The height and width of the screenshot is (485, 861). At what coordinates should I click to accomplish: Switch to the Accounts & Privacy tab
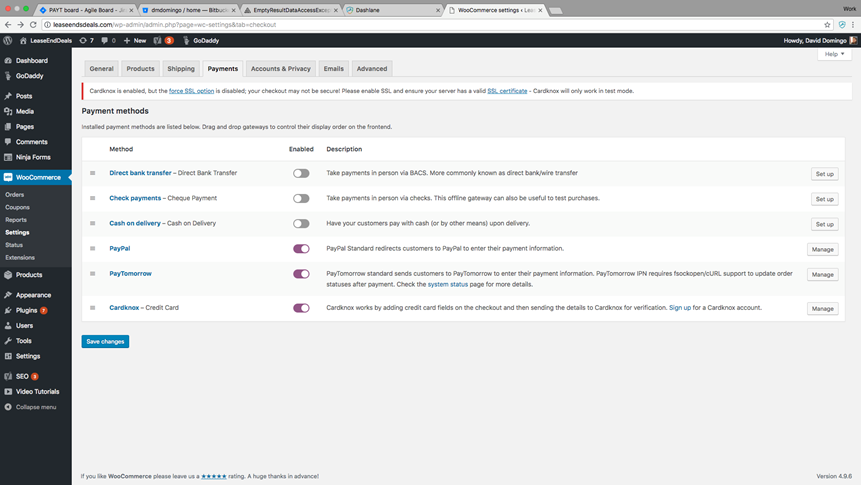tap(281, 69)
